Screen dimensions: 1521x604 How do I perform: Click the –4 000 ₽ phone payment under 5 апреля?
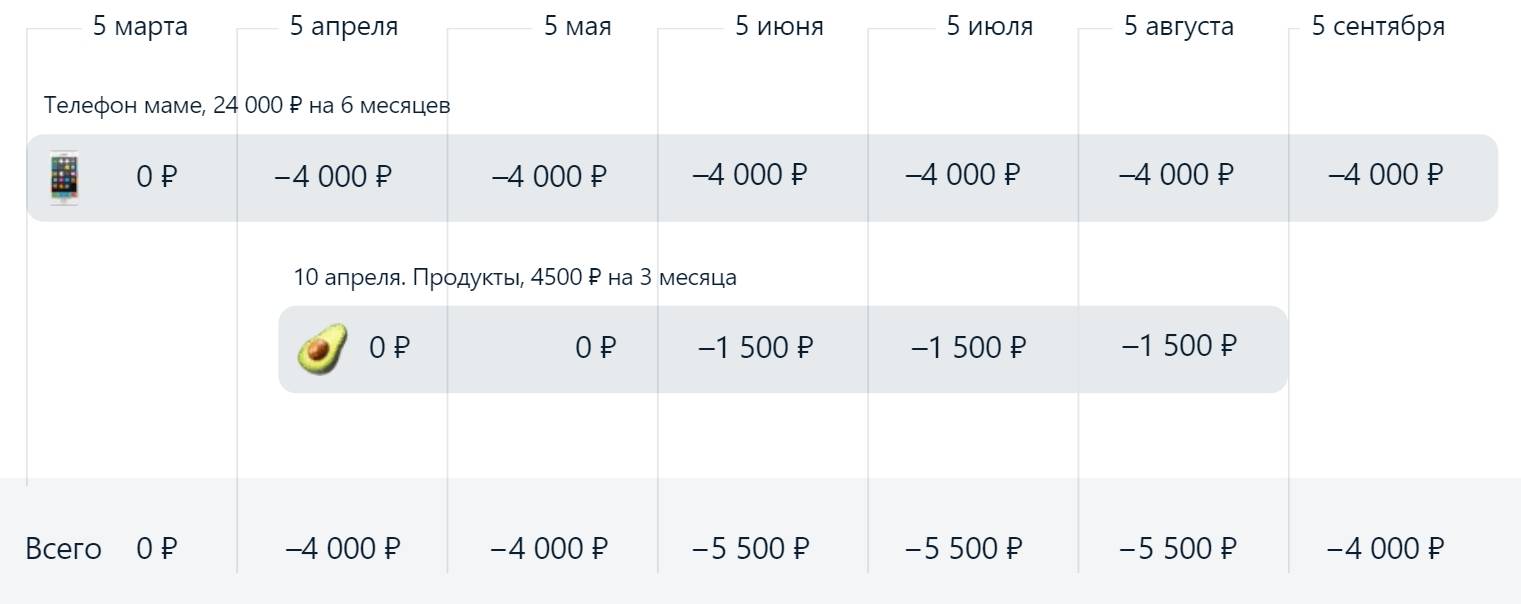point(333,177)
